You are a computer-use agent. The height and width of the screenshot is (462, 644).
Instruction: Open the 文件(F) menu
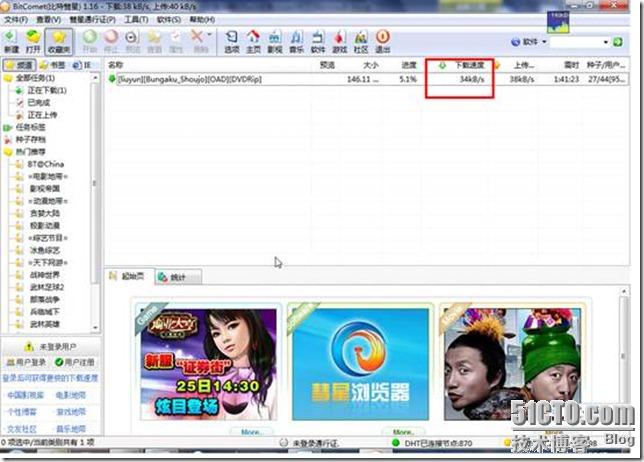pos(16,20)
